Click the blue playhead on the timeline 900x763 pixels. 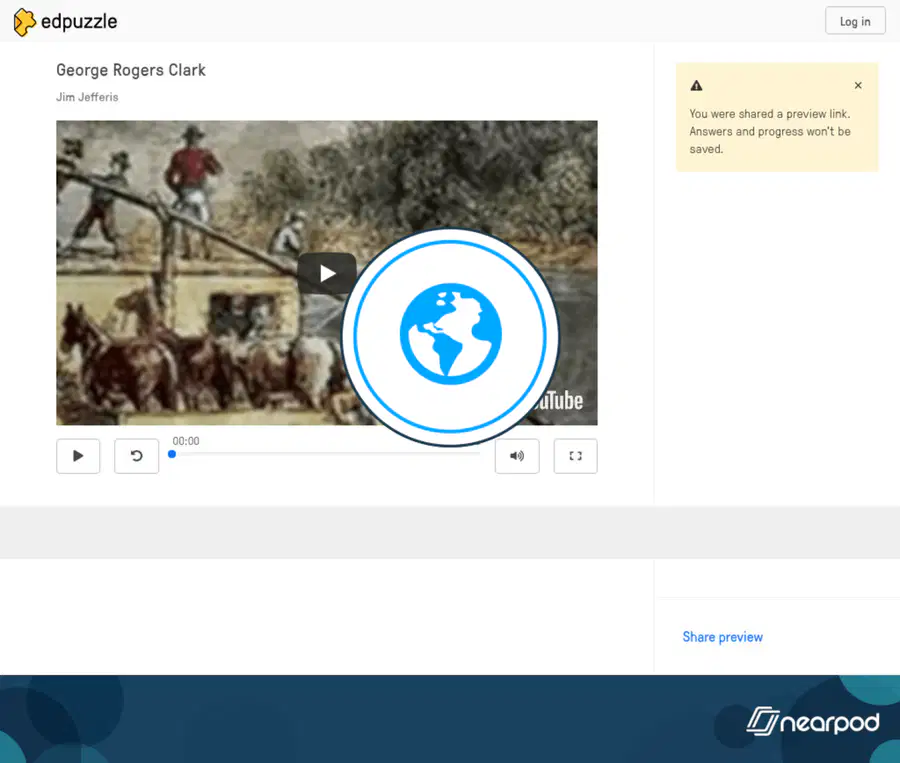pyautogui.click(x=172, y=454)
